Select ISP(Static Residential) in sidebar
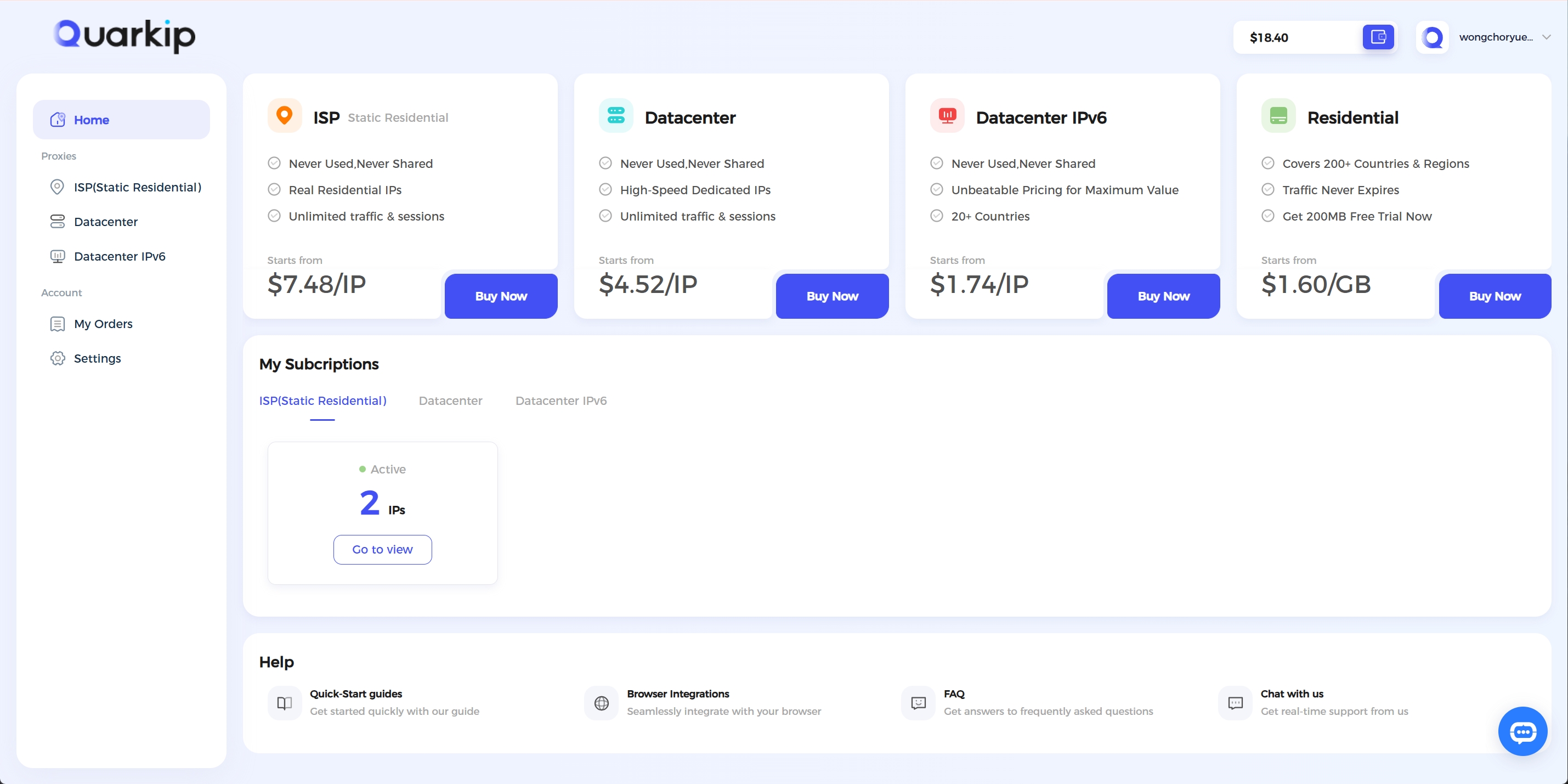 (137, 188)
